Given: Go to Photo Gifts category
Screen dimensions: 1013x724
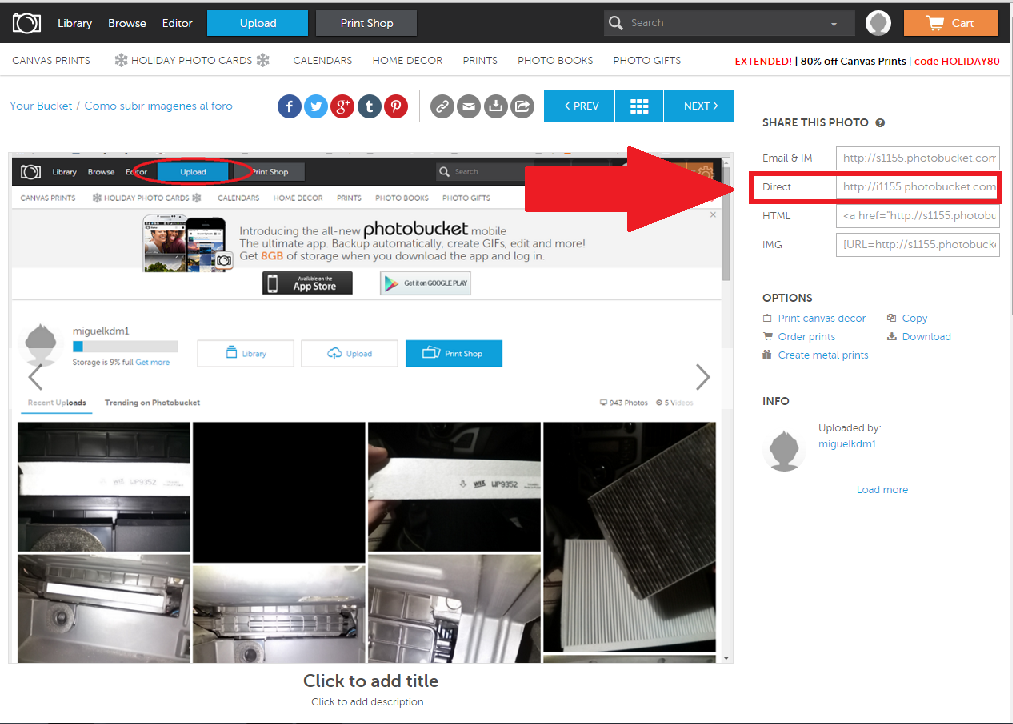Looking at the screenshot, I should tap(647, 61).
